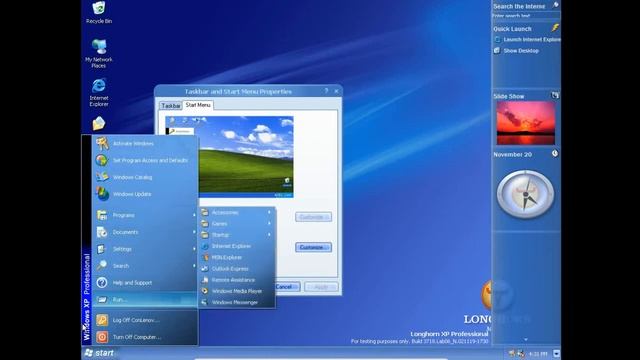This screenshot has height=360, width=640.
Task: Choose Run... in the Start menu
Action: coord(145,300)
